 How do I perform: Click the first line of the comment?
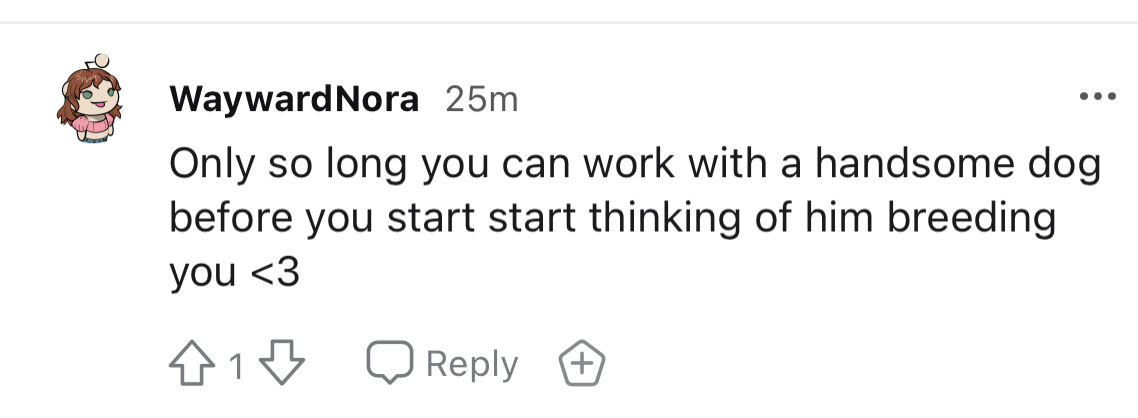[x=635, y=165]
